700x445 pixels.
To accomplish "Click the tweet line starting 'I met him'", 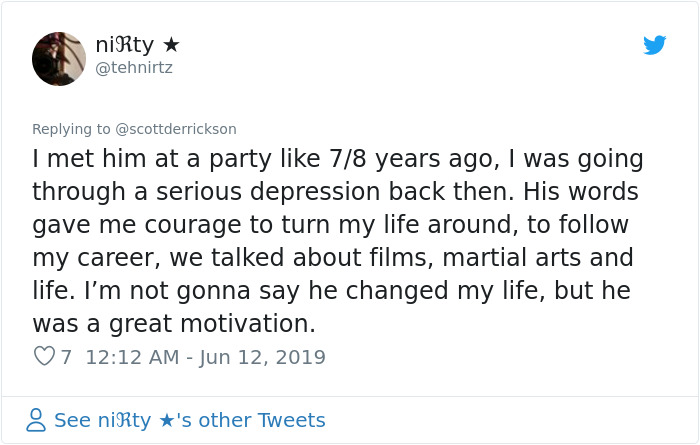I will (x=337, y=159).
